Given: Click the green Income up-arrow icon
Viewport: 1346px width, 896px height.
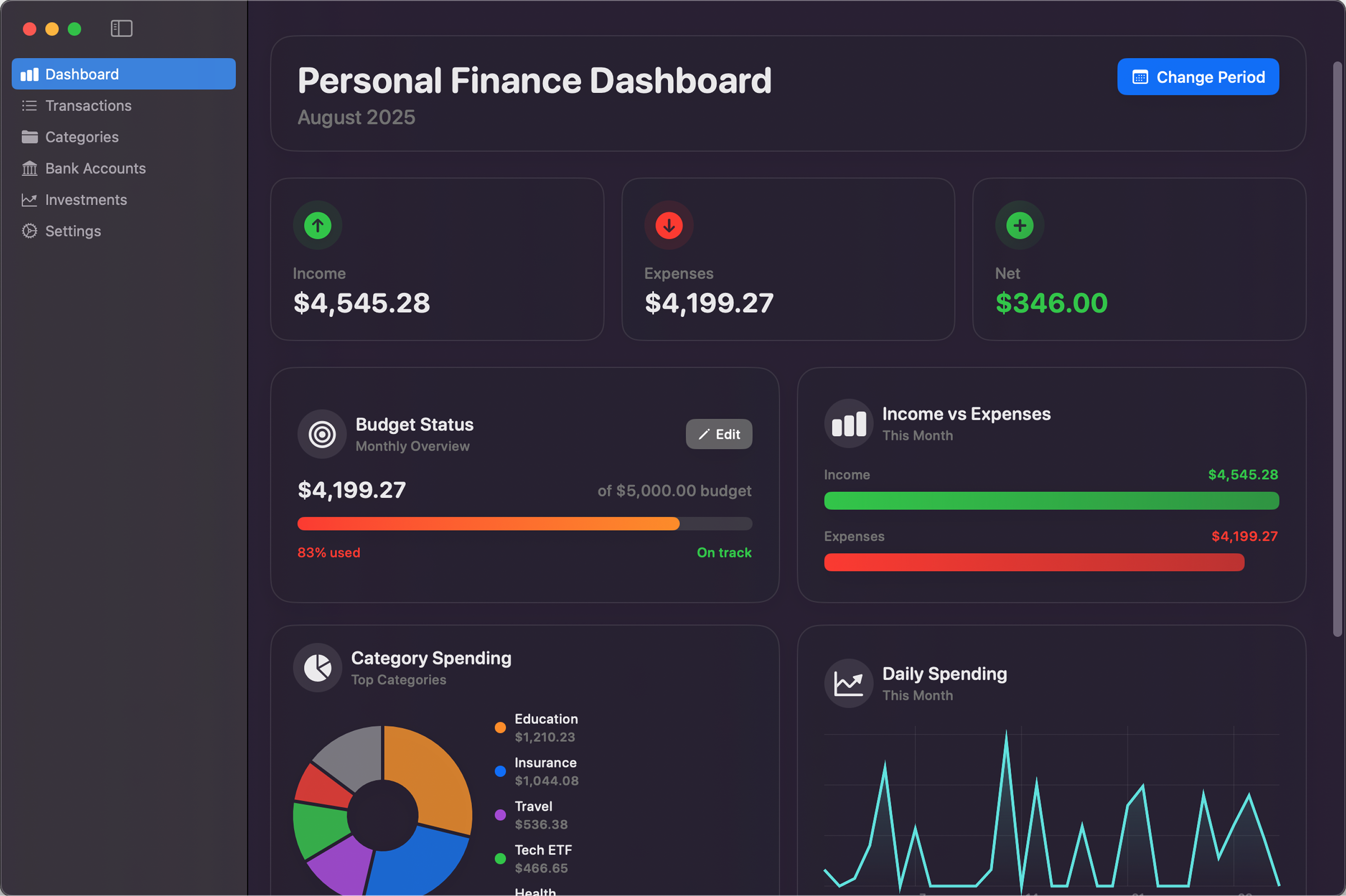Looking at the screenshot, I should [318, 225].
